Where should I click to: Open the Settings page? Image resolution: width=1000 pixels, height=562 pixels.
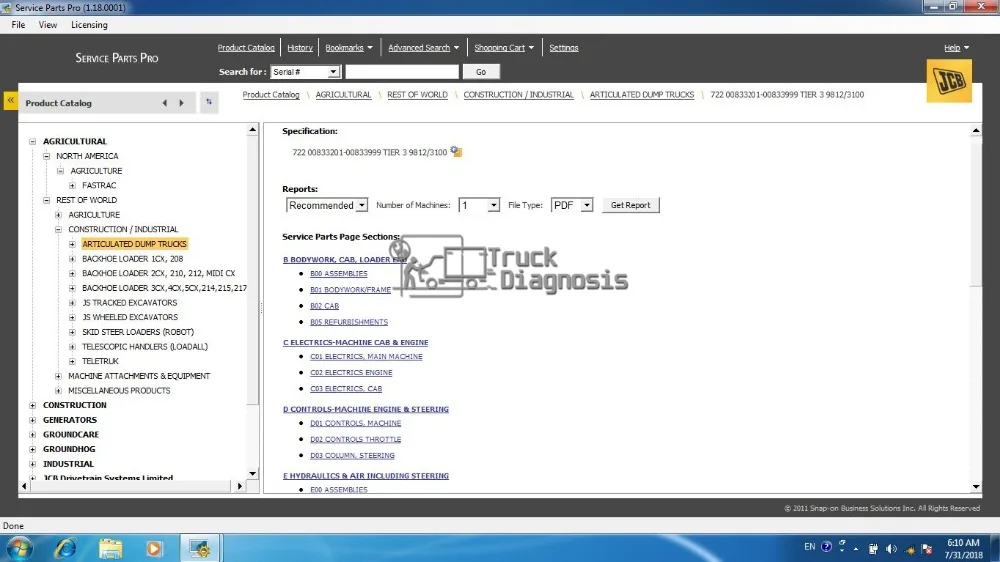pos(564,48)
